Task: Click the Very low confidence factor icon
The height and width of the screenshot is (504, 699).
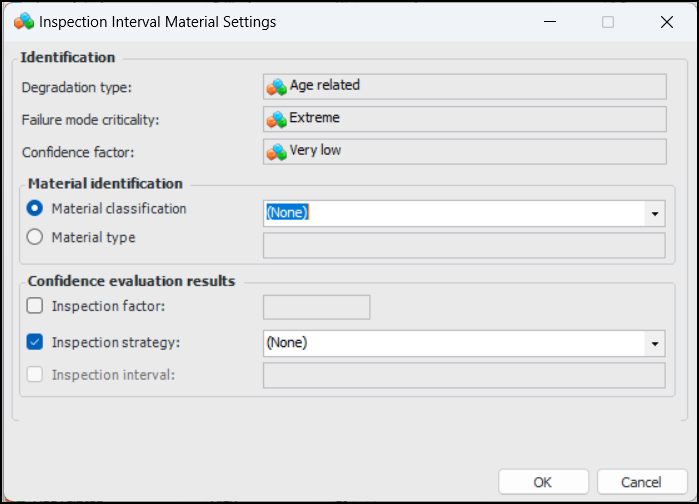Action: click(x=276, y=152)
